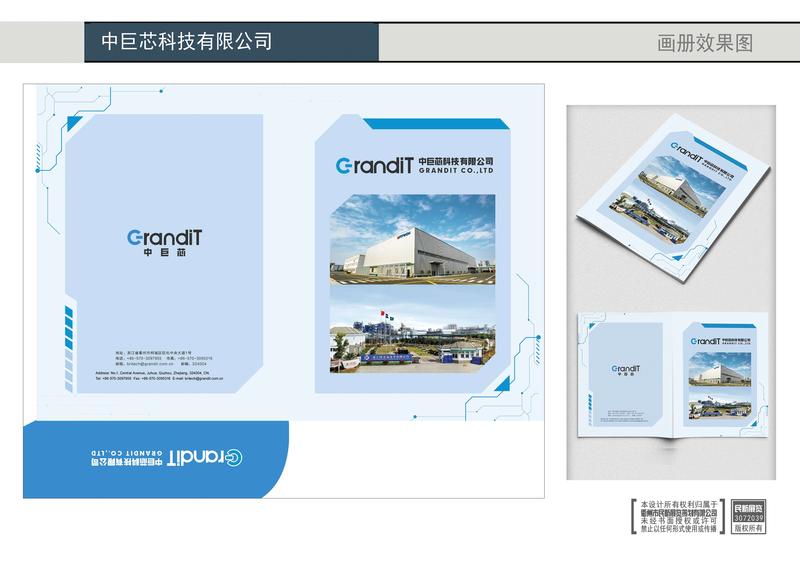Click the Chinese address line on back cover
The width and height of the screenshot is (800, 566).
coord(154,353)
